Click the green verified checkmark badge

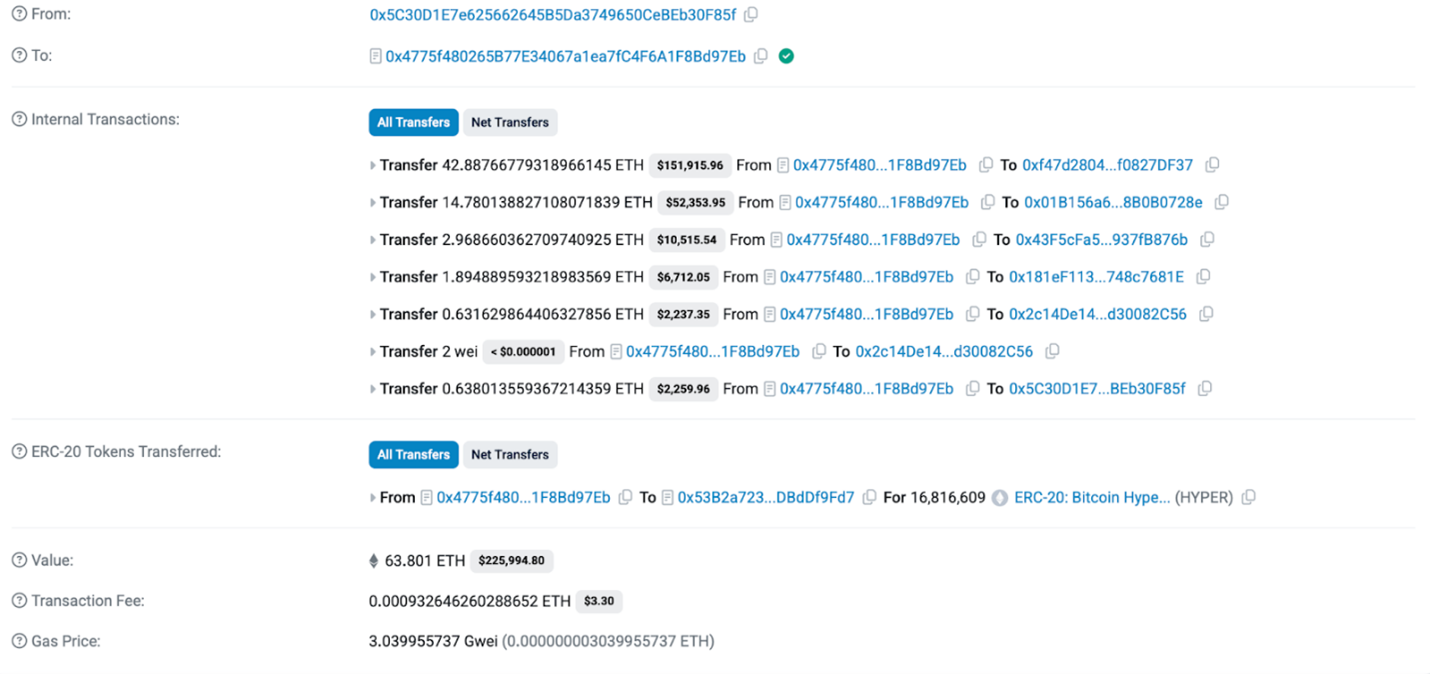787,56
